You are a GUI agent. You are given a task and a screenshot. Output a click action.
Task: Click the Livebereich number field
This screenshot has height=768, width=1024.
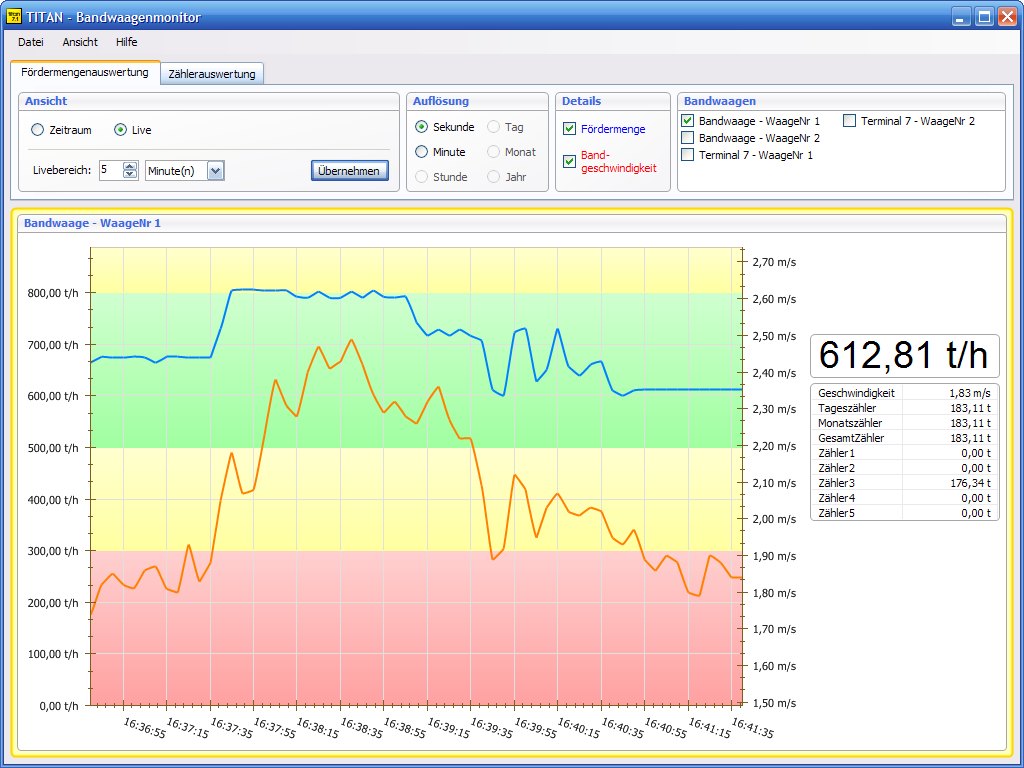coord(110,171)
